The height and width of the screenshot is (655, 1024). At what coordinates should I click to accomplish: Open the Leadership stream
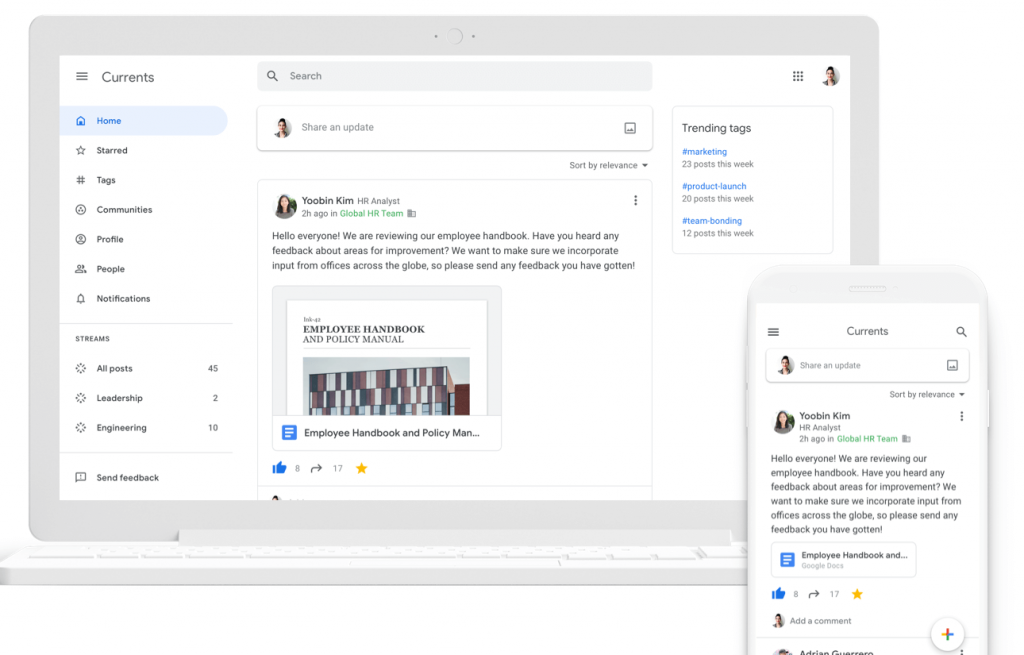pyautogui.click(x=146, y=398)
